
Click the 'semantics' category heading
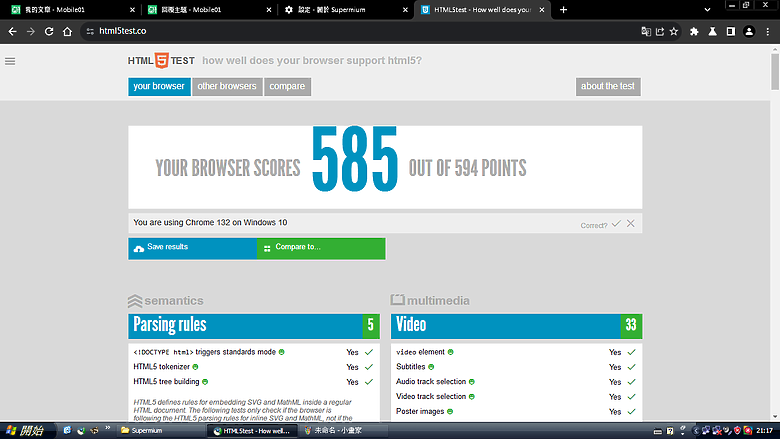(x=166, y=301)
